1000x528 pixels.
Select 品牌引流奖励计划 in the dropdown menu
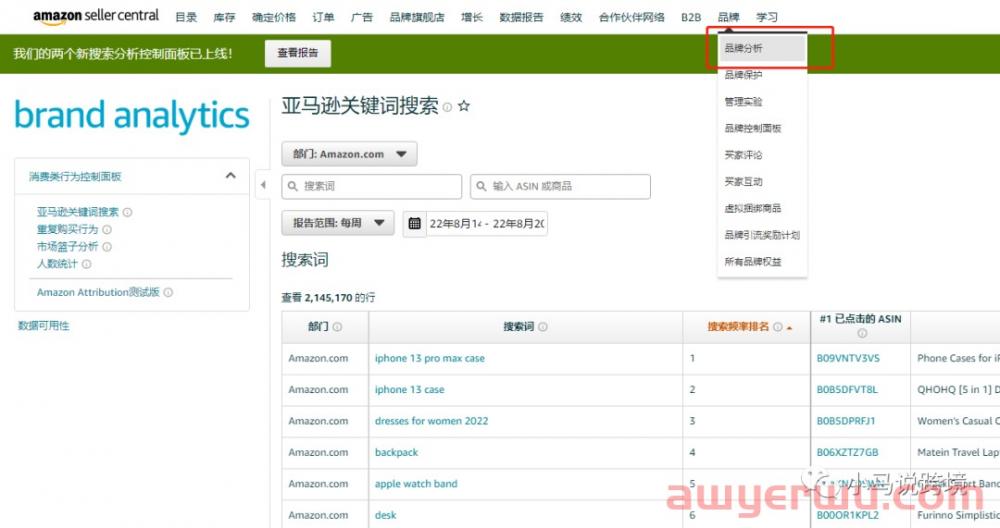(762, 235)
